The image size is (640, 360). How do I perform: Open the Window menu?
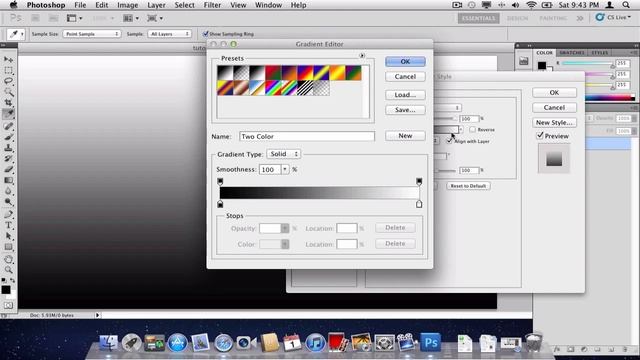(268, 5)
